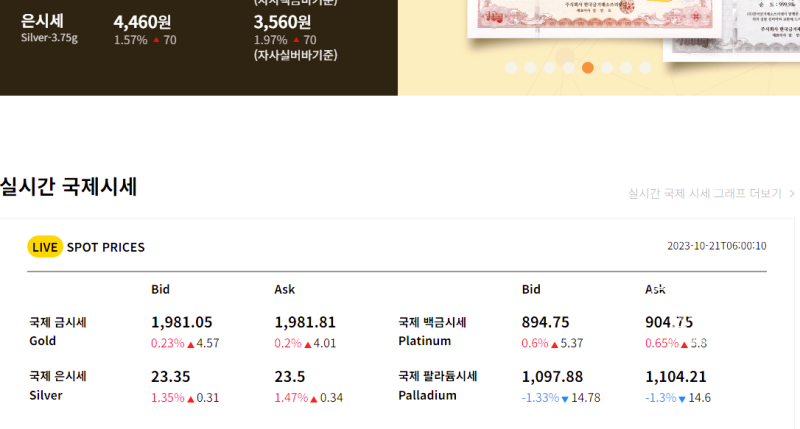Click the yellow LIVE badge
This screenshot has height=429, width=800.
(x=45, y=247)
